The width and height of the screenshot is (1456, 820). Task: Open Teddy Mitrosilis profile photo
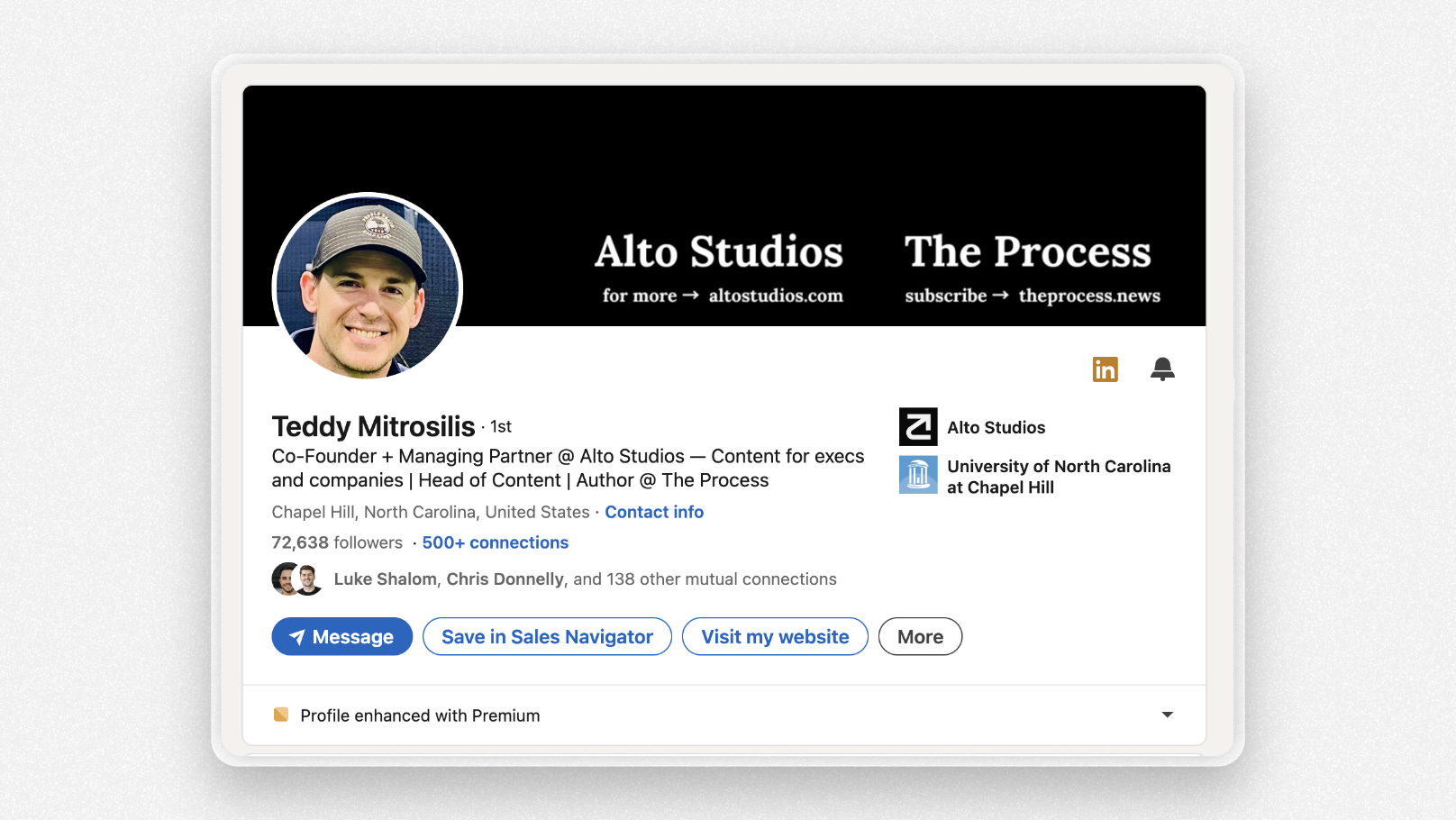click(x=368, y=287)
